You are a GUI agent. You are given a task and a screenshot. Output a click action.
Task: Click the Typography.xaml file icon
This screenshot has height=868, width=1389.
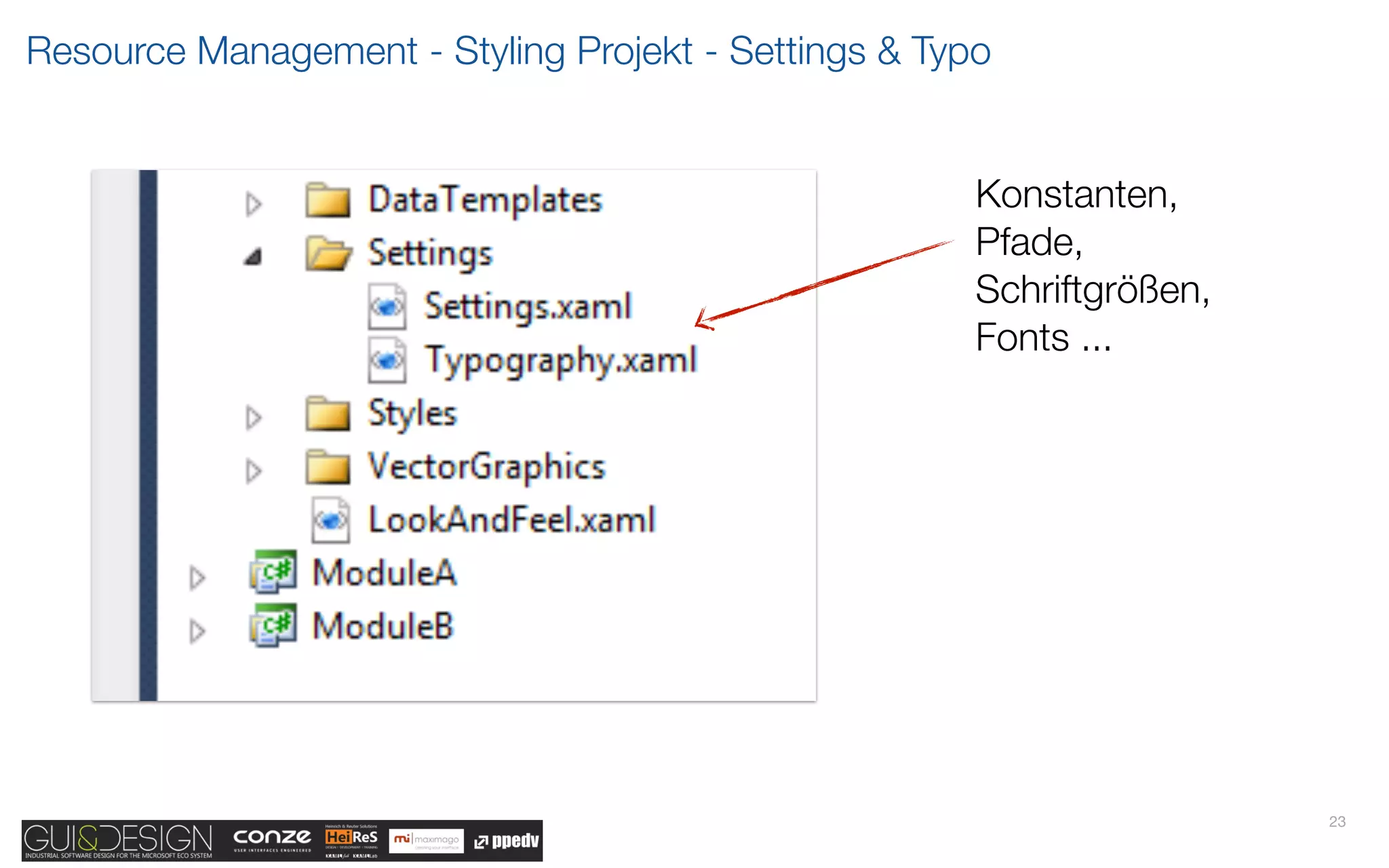pos(387,360)
